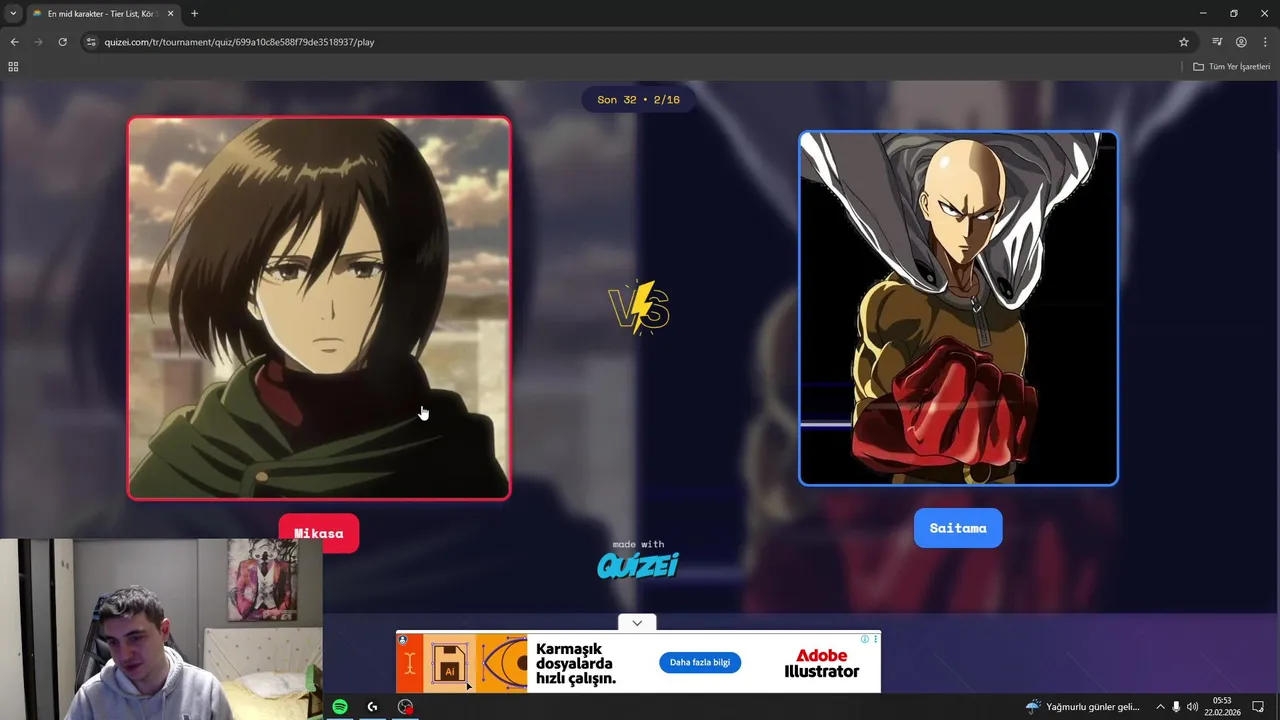Viewport: 1280px width, 720px height.
Task: Click the microphone tray icon
Action: (x=1176, y=707)
